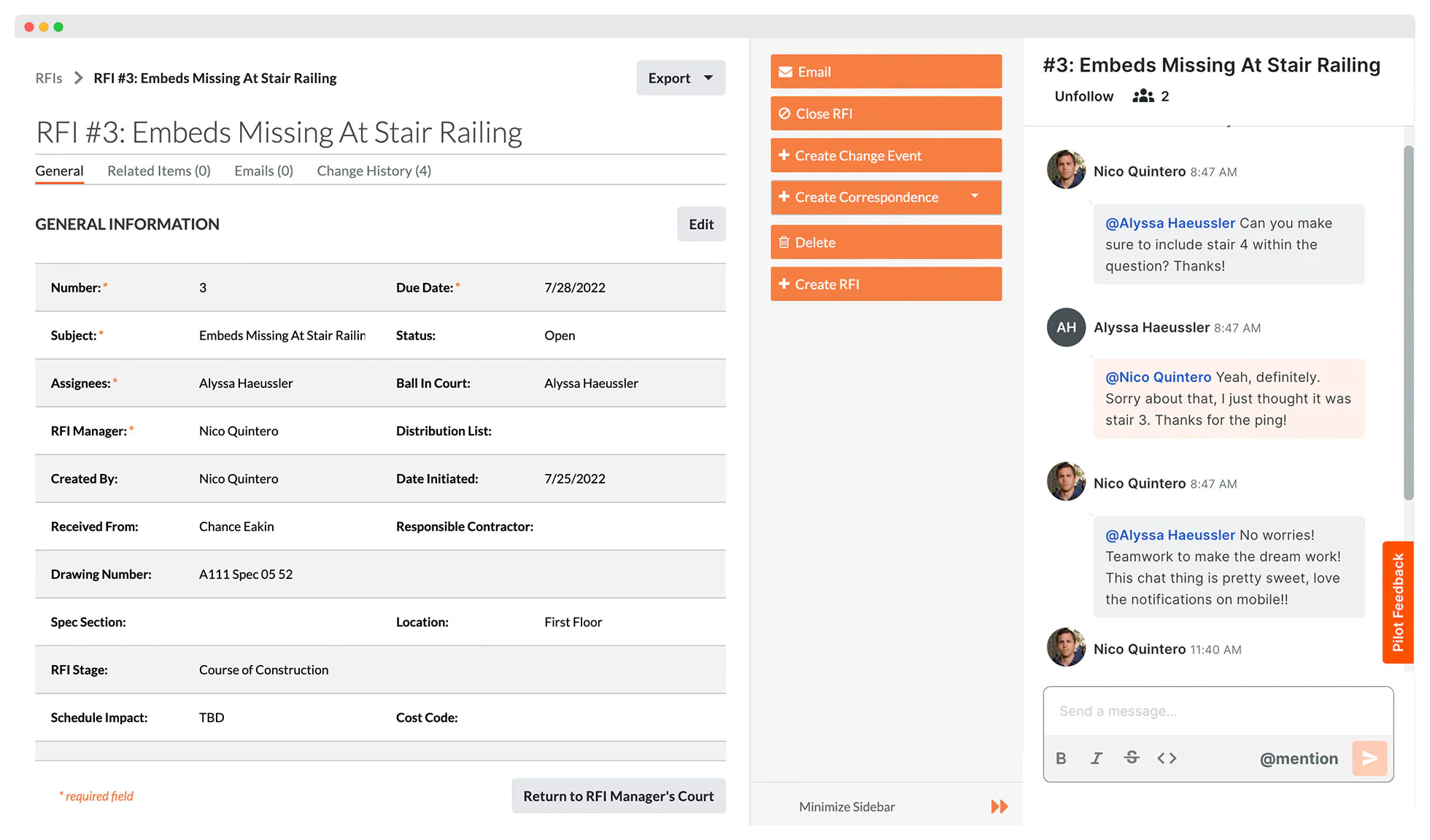
Task: Insert code formatting in message box
Action: (1167, 758)
